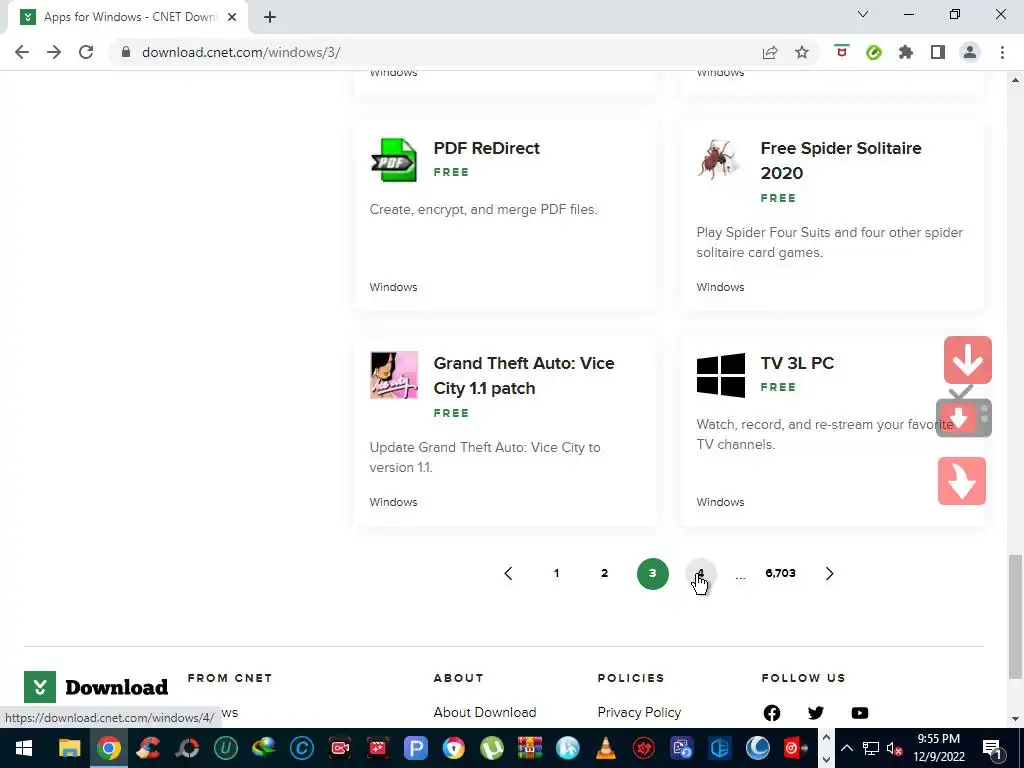Click the 9:55 PM clock
Screen dimensions: 1024x768
[938, 739]
